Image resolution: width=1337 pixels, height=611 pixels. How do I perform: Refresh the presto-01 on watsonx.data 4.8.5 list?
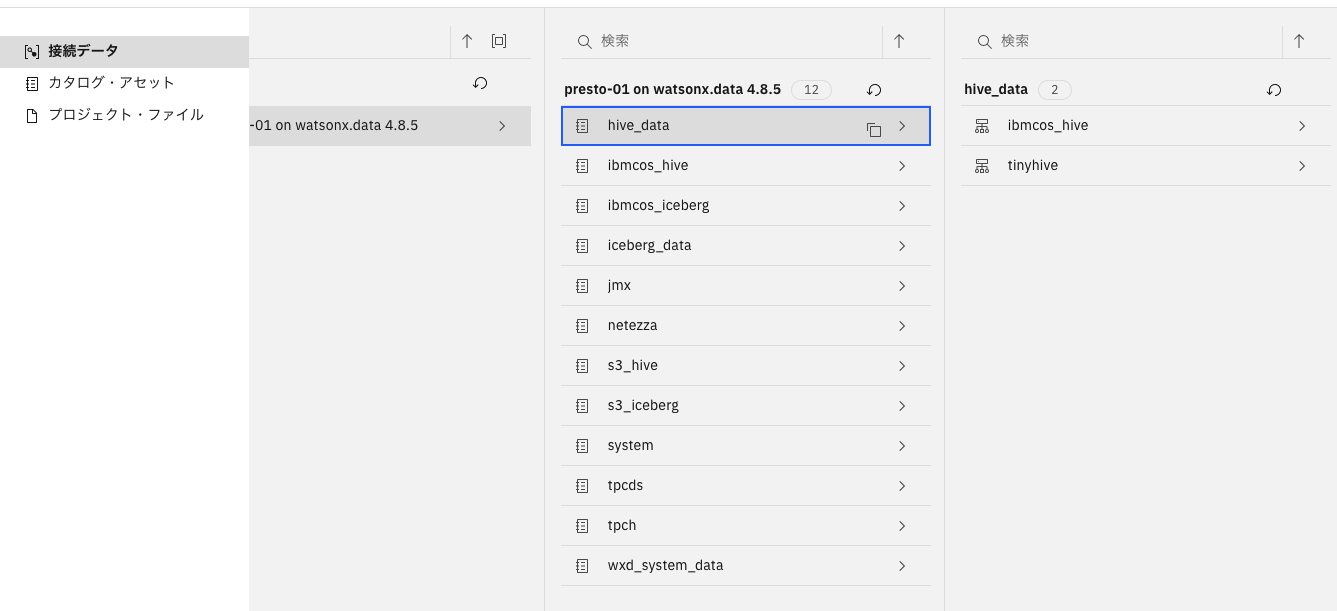click(874, 90)
